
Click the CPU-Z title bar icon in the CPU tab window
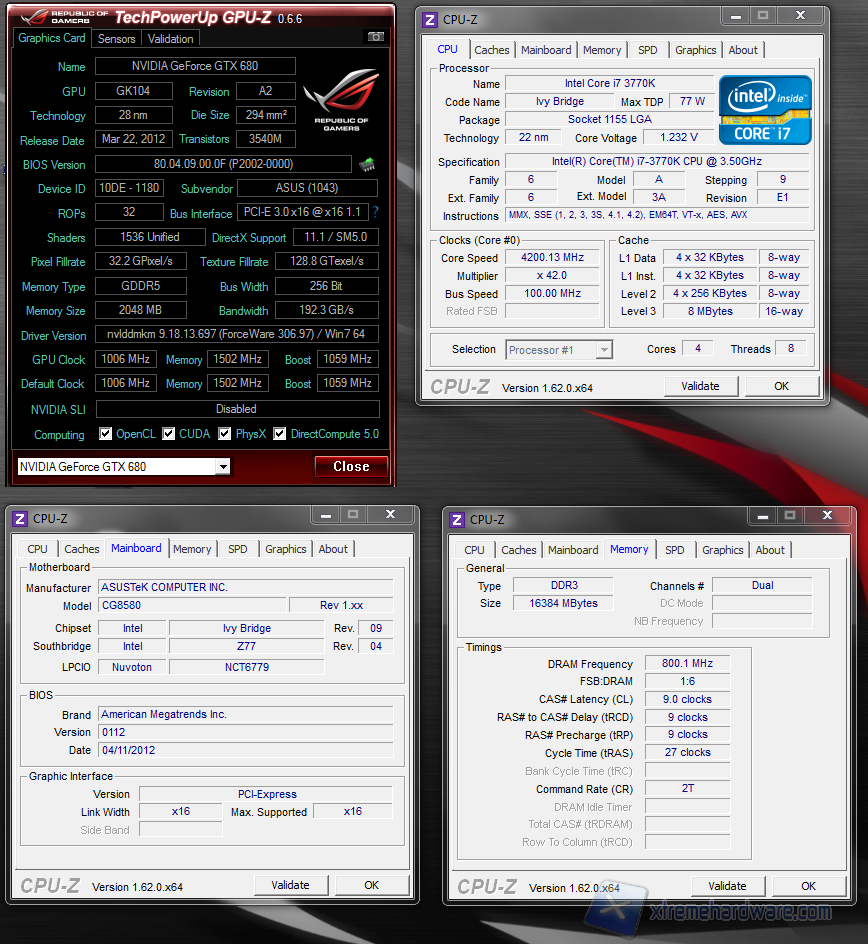(x=430, y=20)
